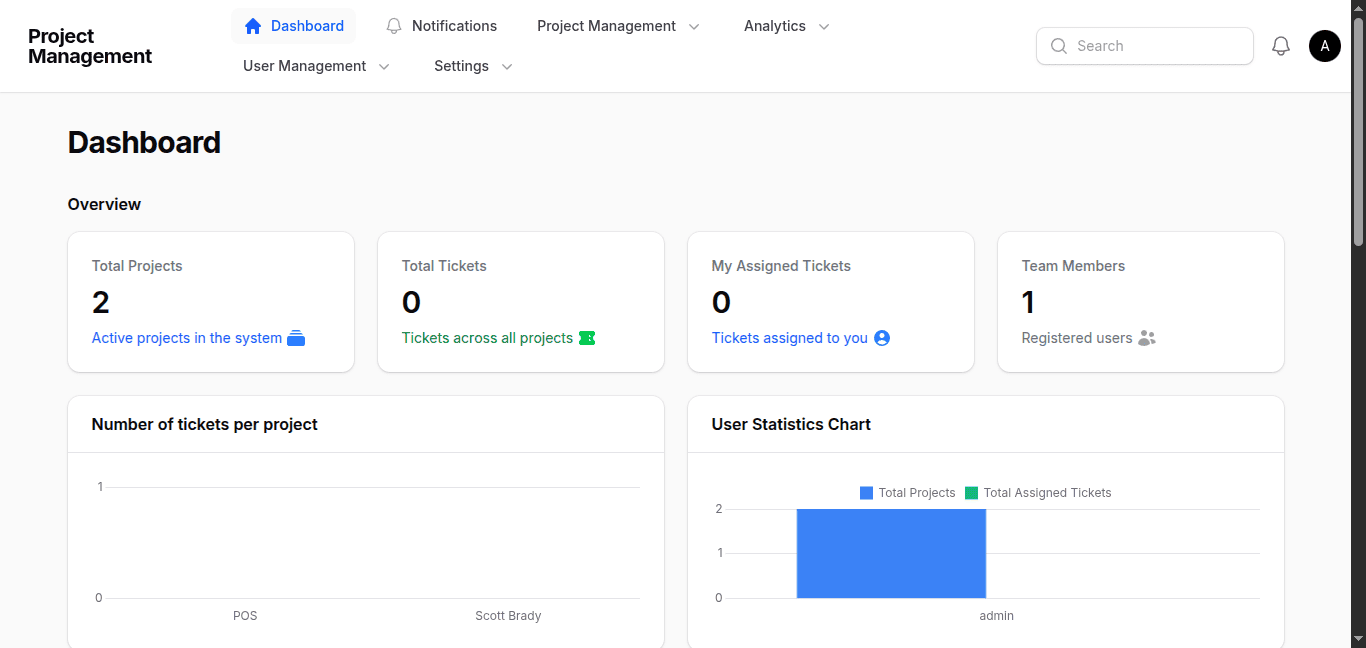The width and height of the screenshot is (1366, 648).
Task: Click the Tickets assigned to you link
Action: coord(789,338)
